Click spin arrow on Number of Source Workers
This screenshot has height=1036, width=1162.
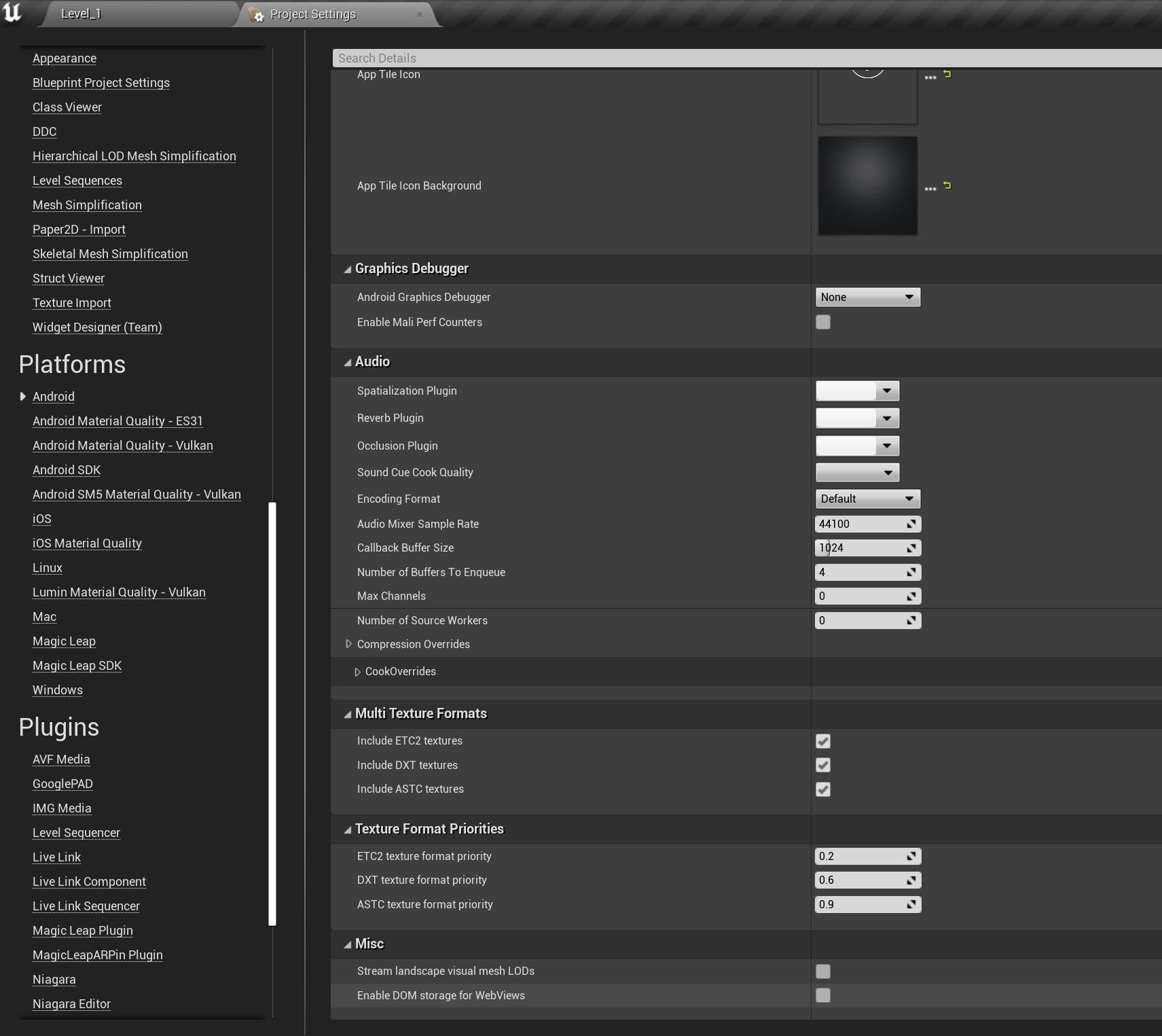[911, 620]
